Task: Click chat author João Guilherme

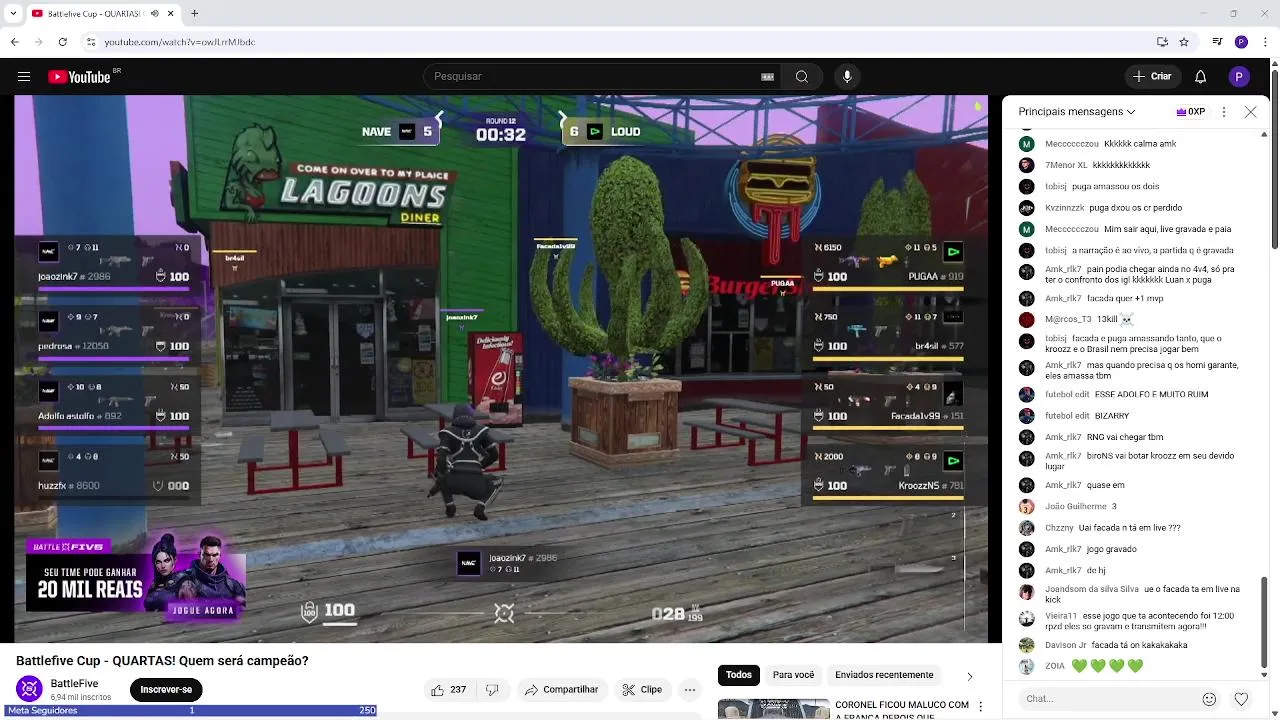Action: coord(1076,507)
